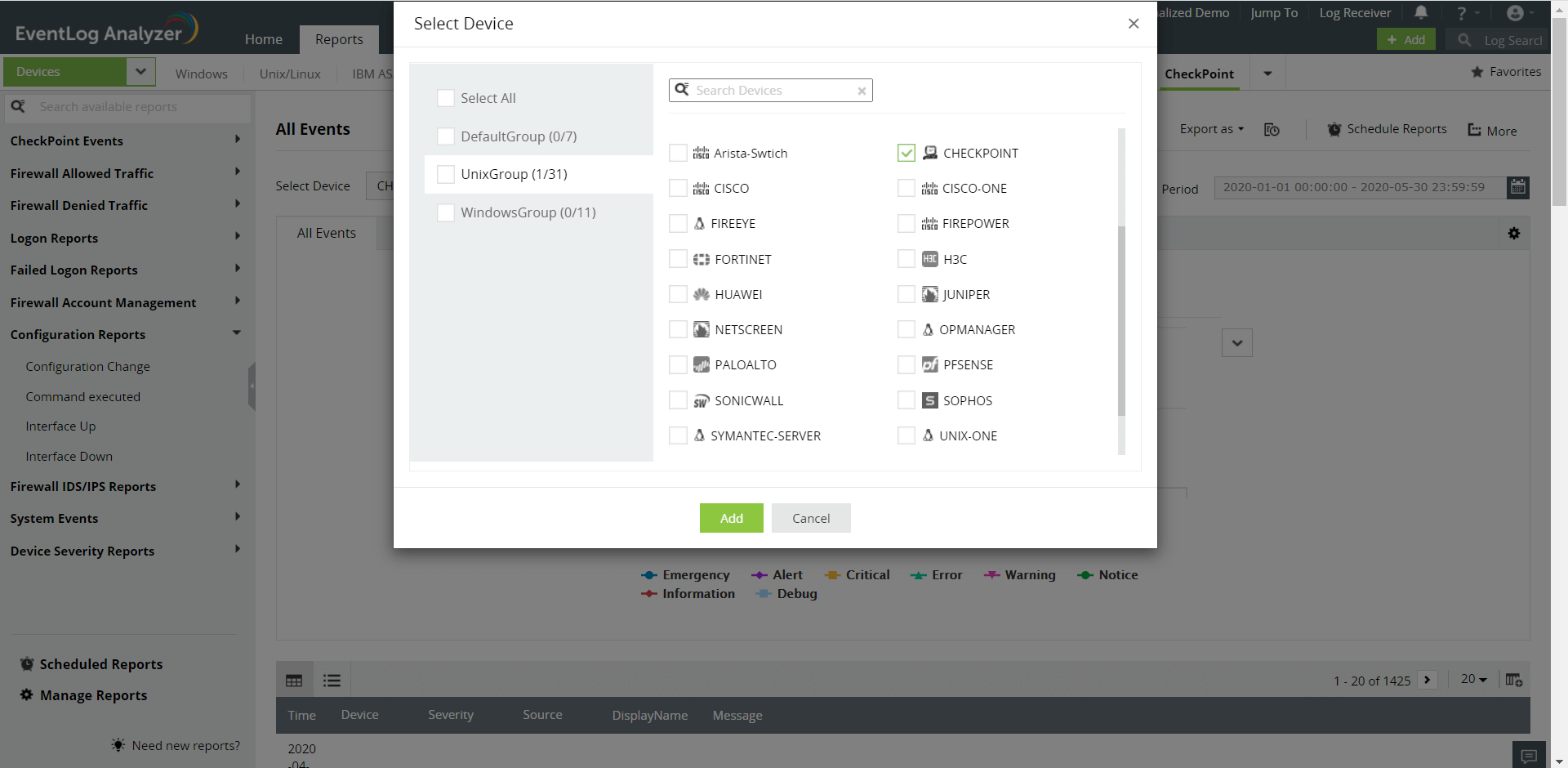Click the FORTINET device icon
Viewport: 1568px width, 768px height.
click(x=702, y=259)
